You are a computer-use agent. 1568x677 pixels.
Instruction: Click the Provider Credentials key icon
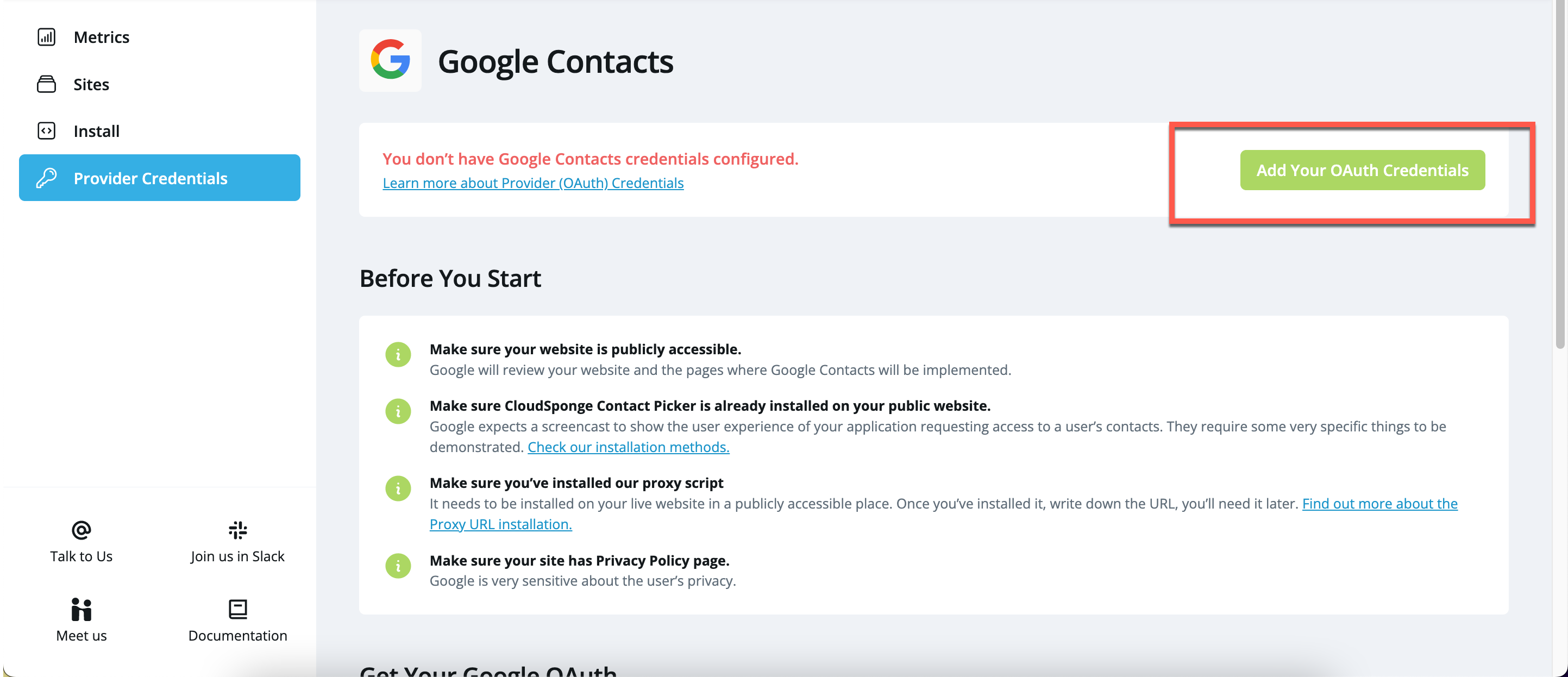pyautogui.click(x=46, y=178)
